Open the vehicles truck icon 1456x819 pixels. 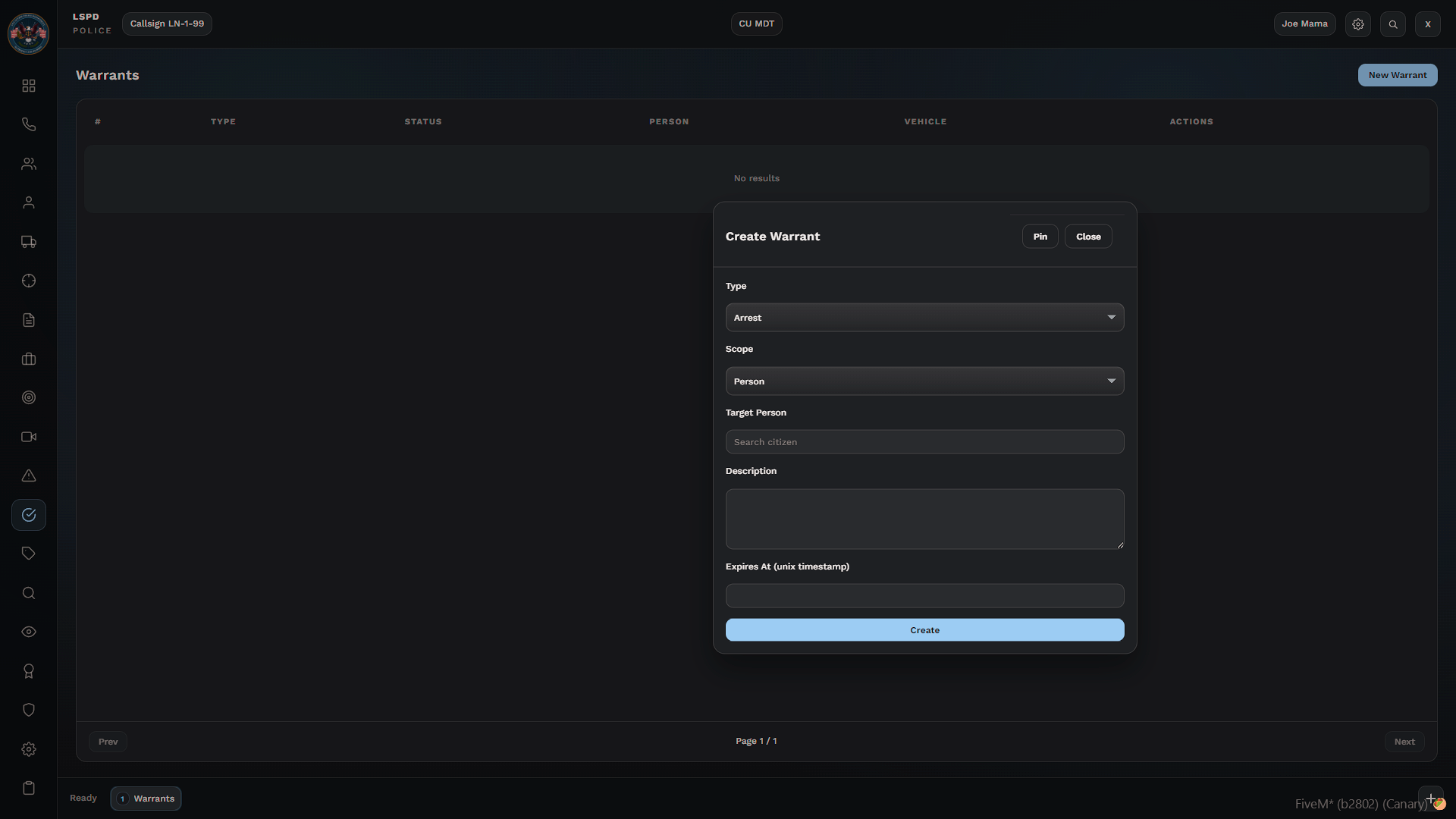point(29,242)
